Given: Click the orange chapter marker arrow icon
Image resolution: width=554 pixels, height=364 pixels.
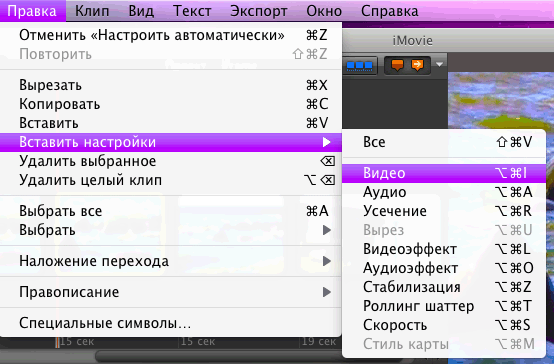Looking at the screenshot, I should 417,65.
